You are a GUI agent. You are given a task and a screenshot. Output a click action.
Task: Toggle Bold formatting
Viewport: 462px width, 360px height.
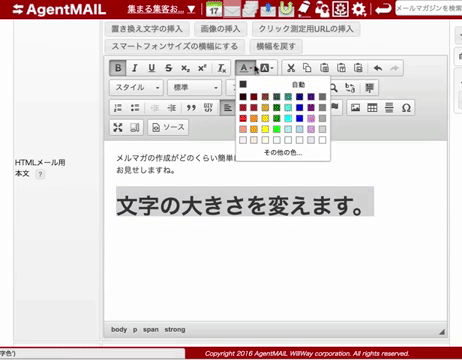(x=118, y=68)
